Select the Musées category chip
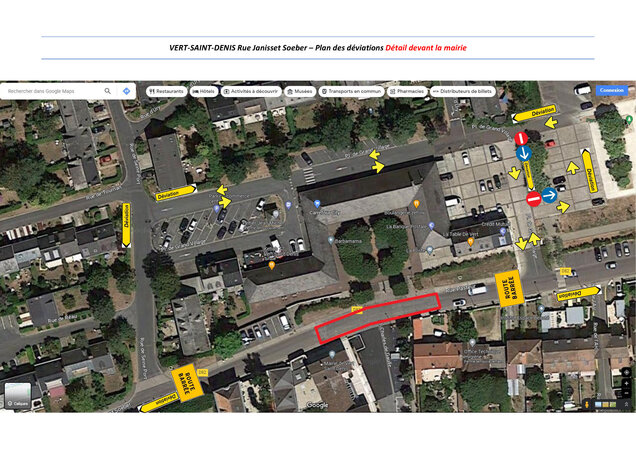 [x=299, y=91]
